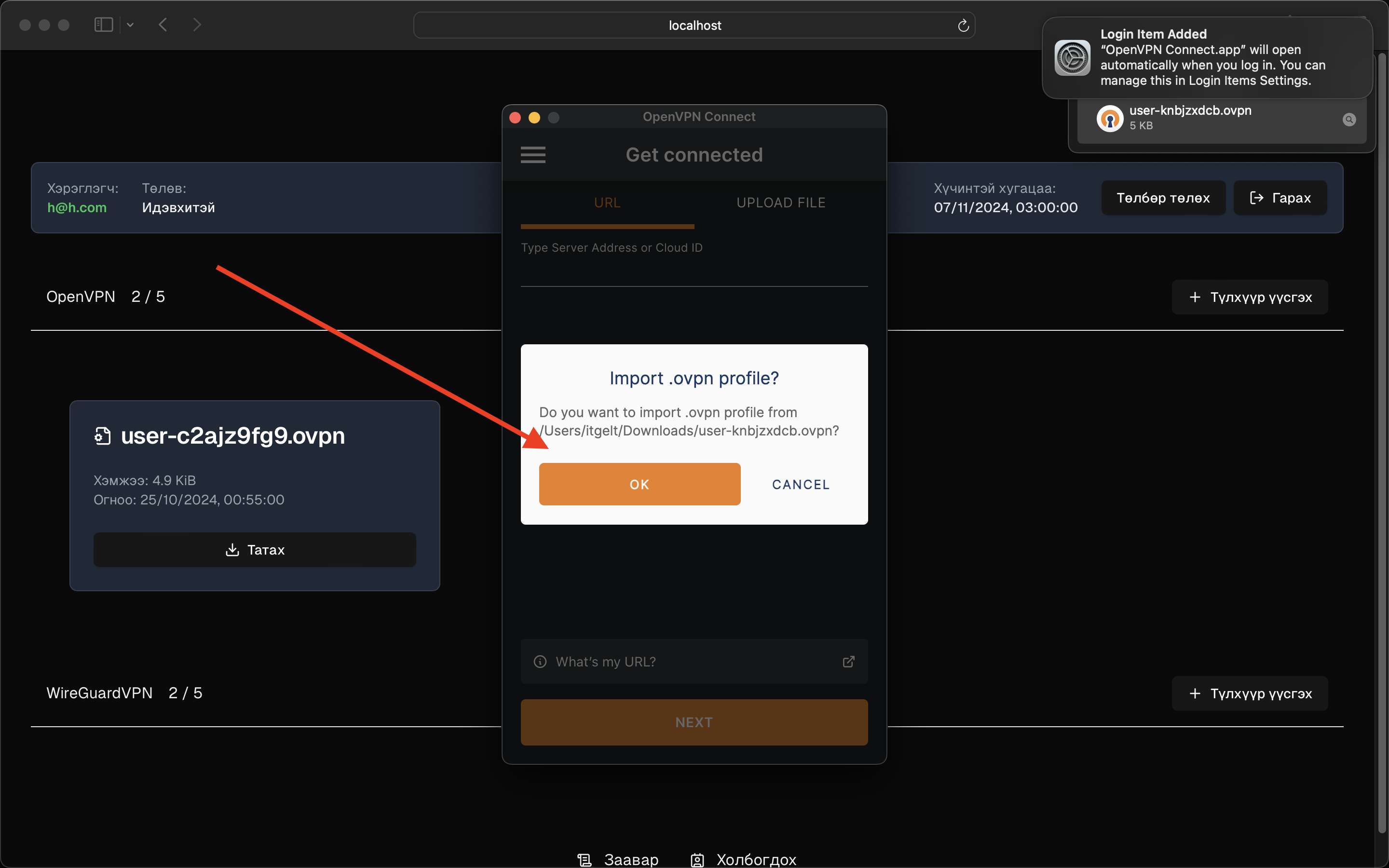Viewport: 1389px width, 868px height.
Task: Log out with the Гарах button
Action: pos(1280,198)
